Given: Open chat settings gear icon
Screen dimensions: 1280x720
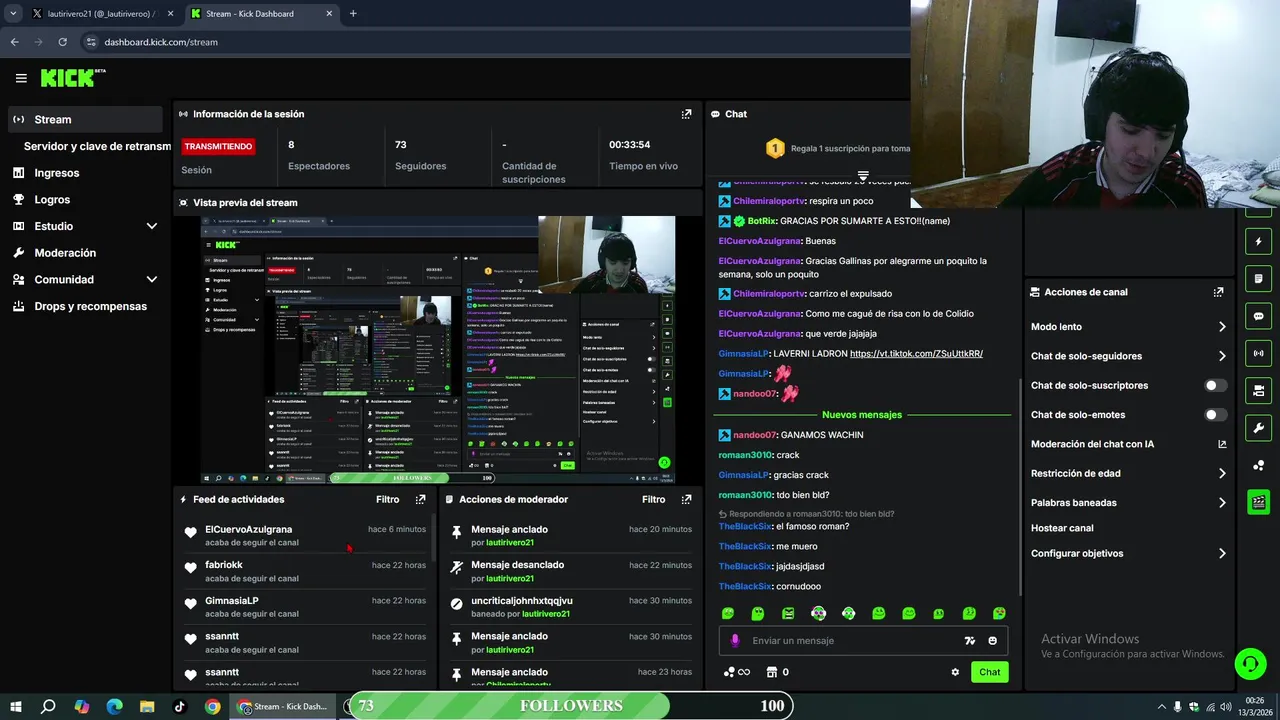Looking at the screenshot, I should tap(955, 672).
